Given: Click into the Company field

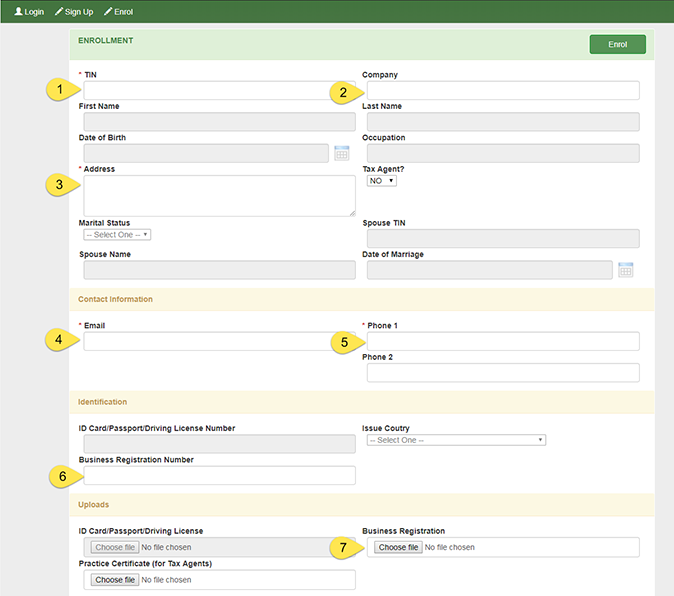Looking at the screenshot, I should [503, 91].
